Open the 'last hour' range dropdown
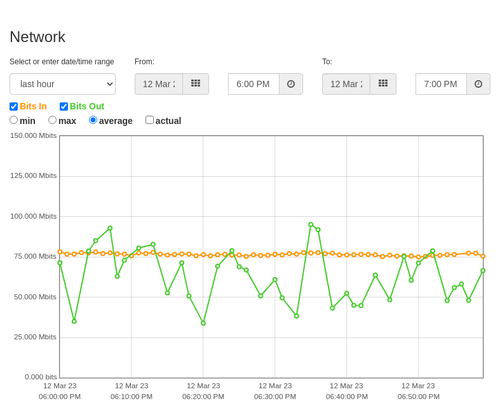Viewport: 500px width, 403px height. pyautogui.click(x=63, y=84)
